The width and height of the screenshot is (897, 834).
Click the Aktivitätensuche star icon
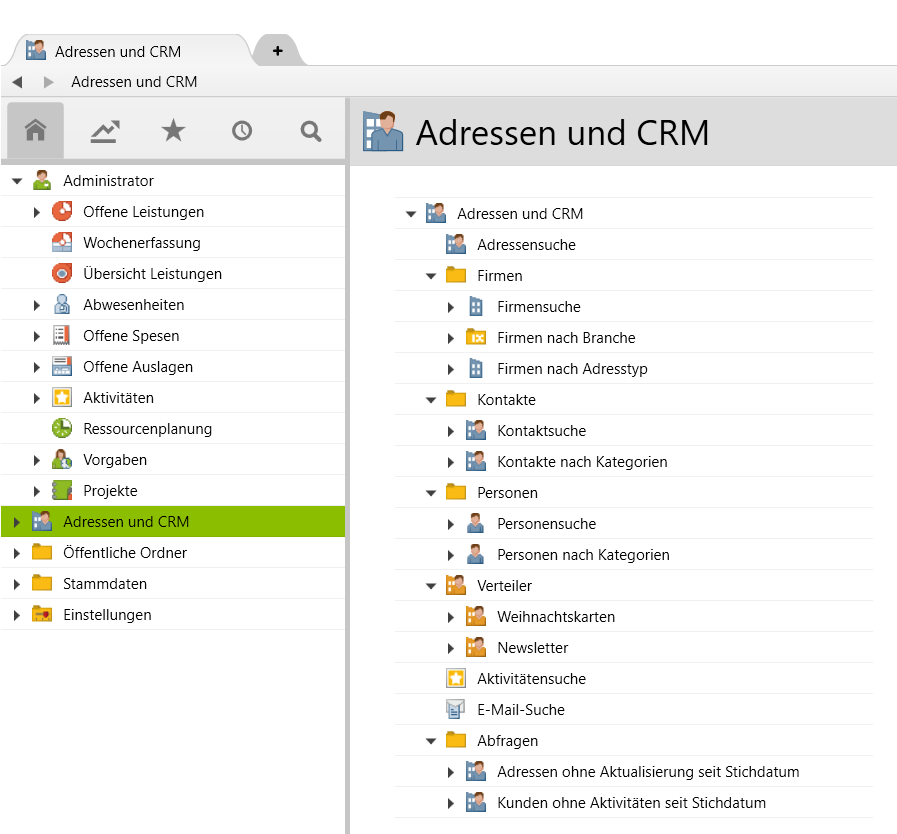[456, 678]
